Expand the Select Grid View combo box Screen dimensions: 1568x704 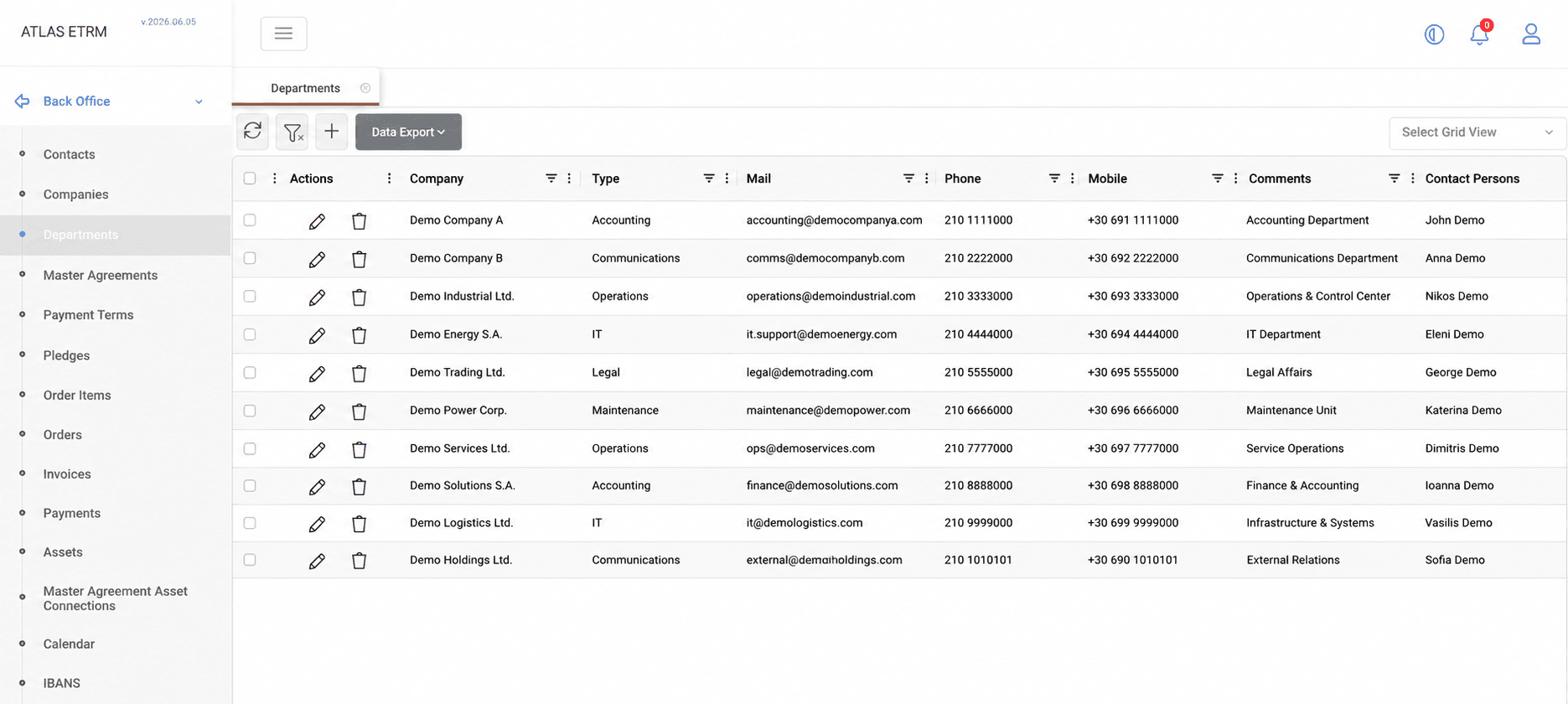tap(1477, 132)
